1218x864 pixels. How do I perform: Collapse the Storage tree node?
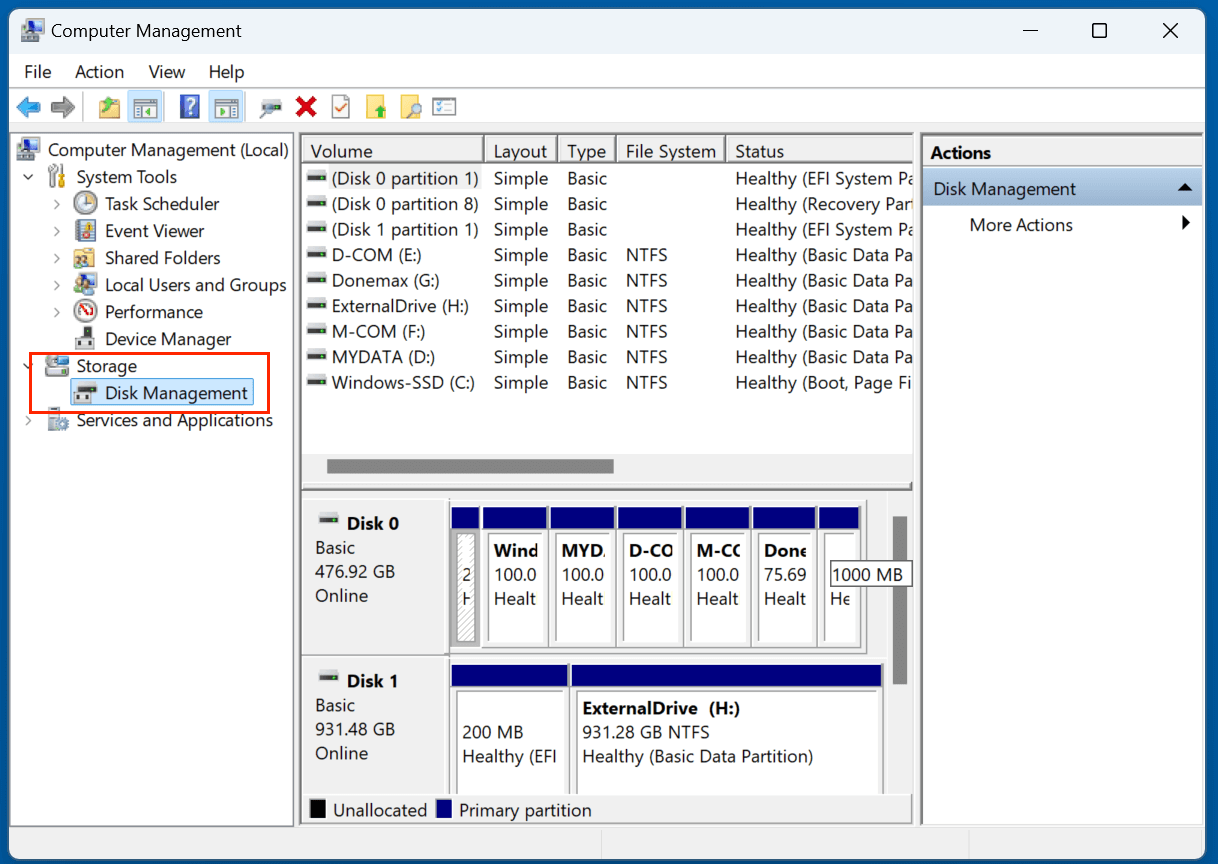tap(28, 365)
